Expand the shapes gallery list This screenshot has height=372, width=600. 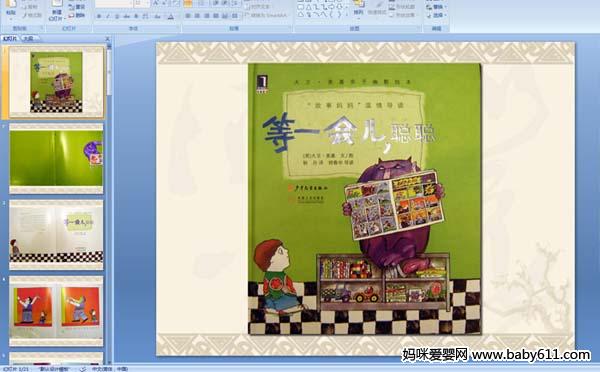(x=348, y=15)
